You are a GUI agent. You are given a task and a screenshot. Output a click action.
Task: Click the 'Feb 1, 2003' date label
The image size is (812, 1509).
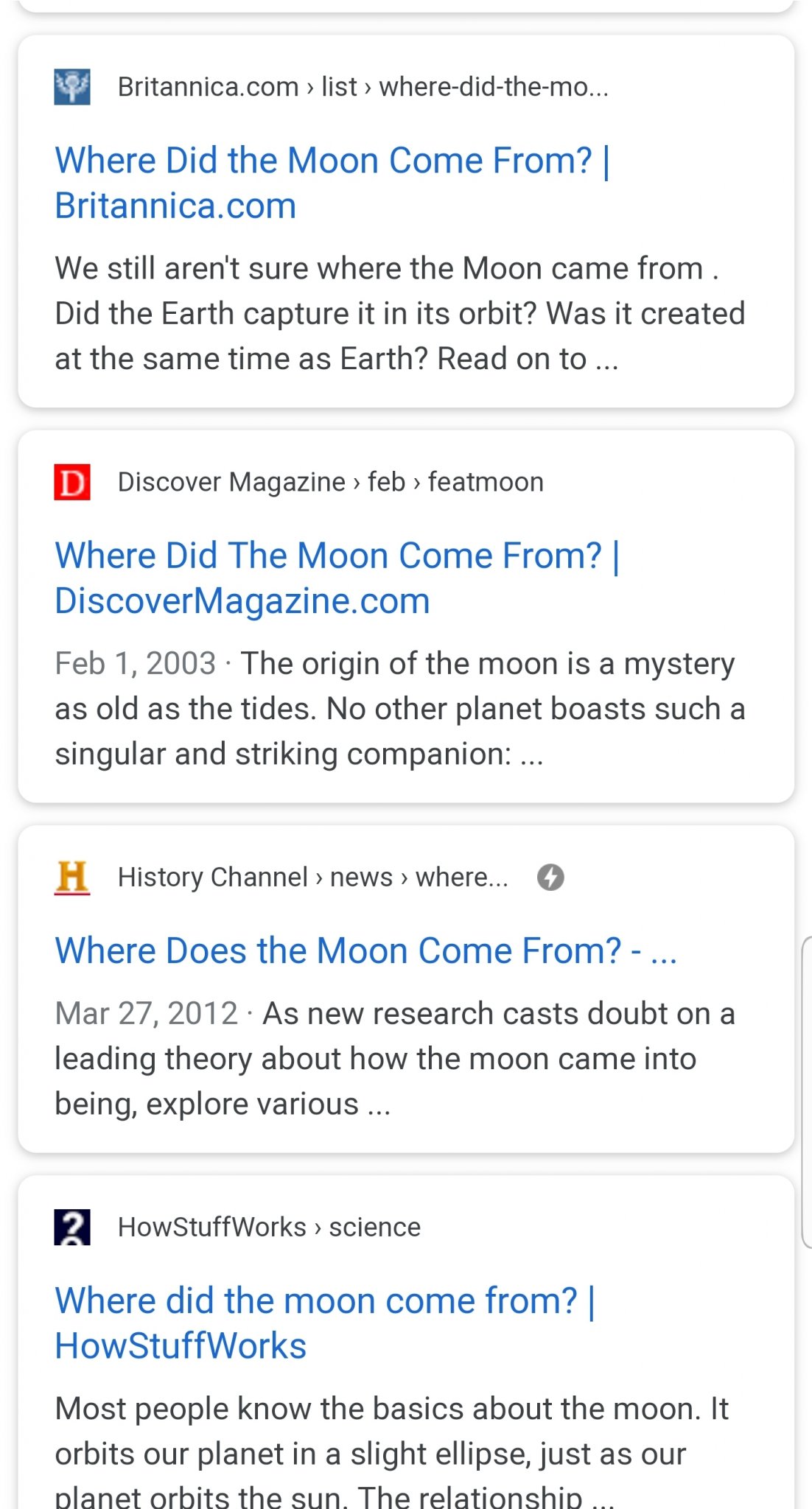tap(135, 664)
